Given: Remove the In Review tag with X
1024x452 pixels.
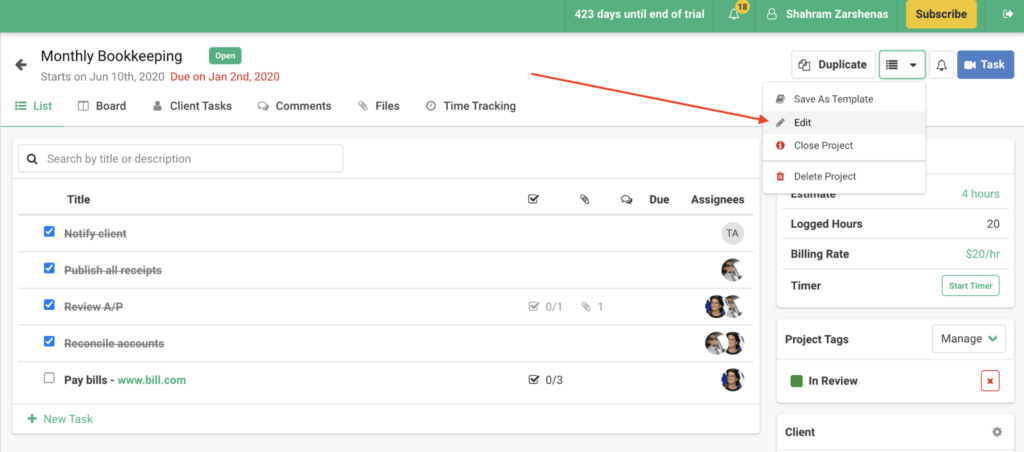Looking at the screenshot, I should pyautogui.click(x=990, y=381).
